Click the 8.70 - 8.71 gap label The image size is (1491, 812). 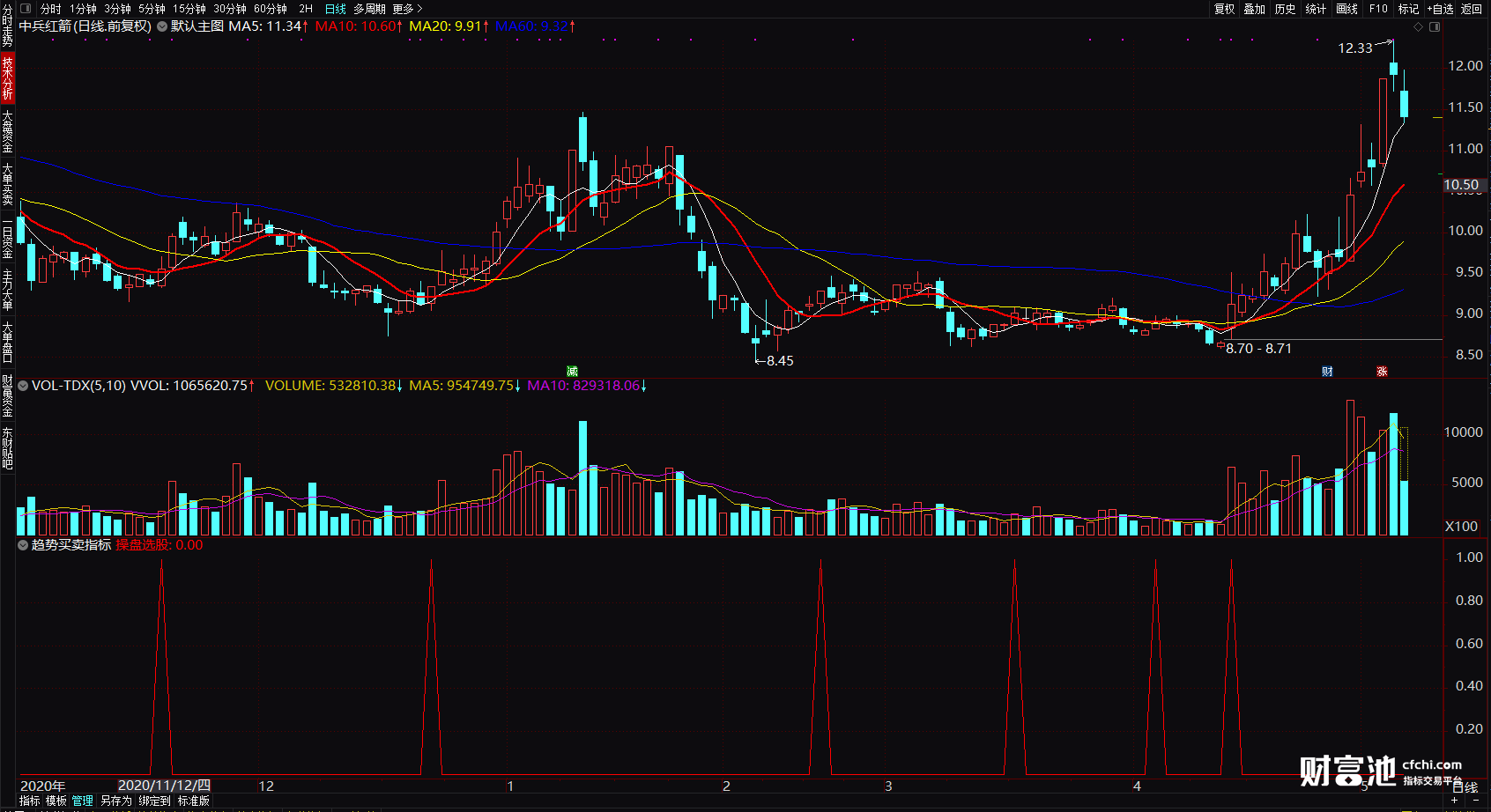(x=1258, y=349)
